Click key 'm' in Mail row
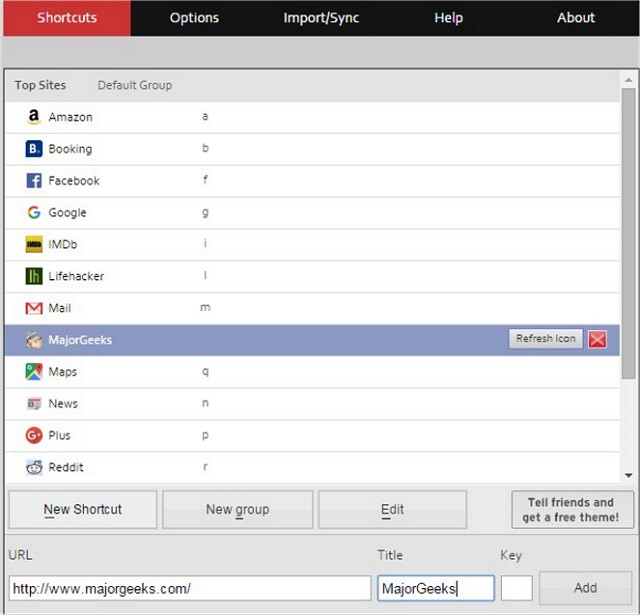640x615 pixels. pos(205,307)
